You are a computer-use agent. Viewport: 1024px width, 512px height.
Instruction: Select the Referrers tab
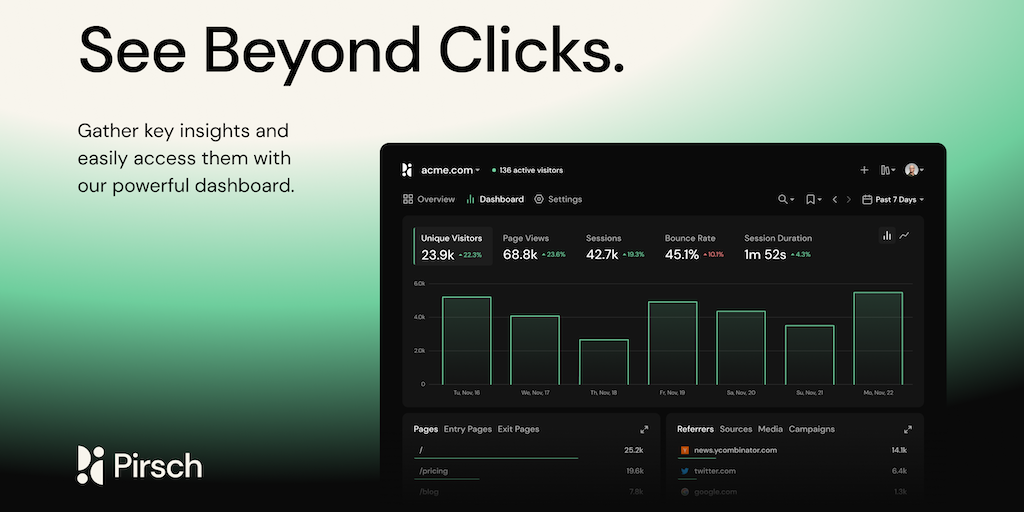(696, 429)
